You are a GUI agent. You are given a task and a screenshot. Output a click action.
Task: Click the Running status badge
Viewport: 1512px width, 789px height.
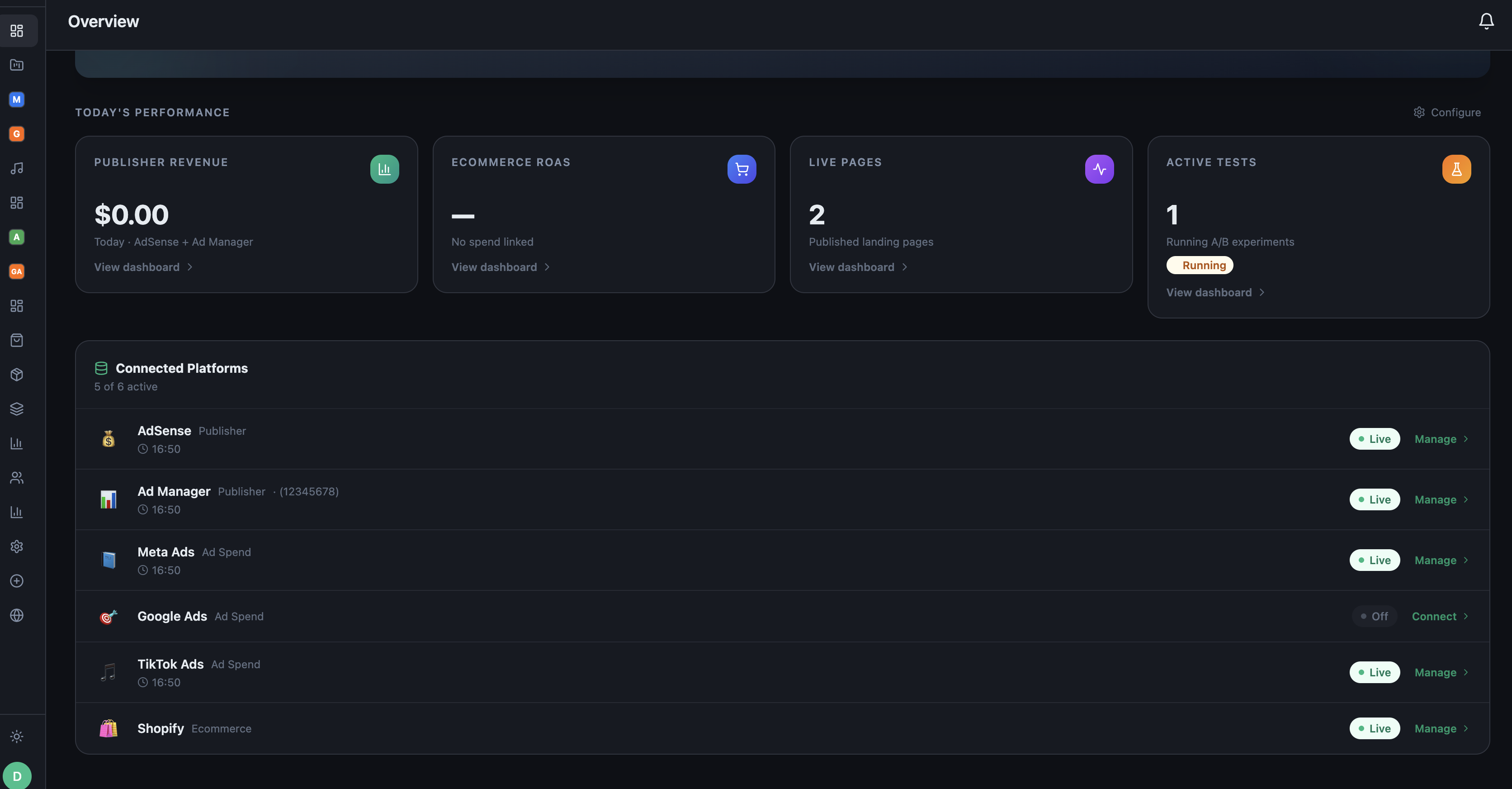[x=1200, y=266]
